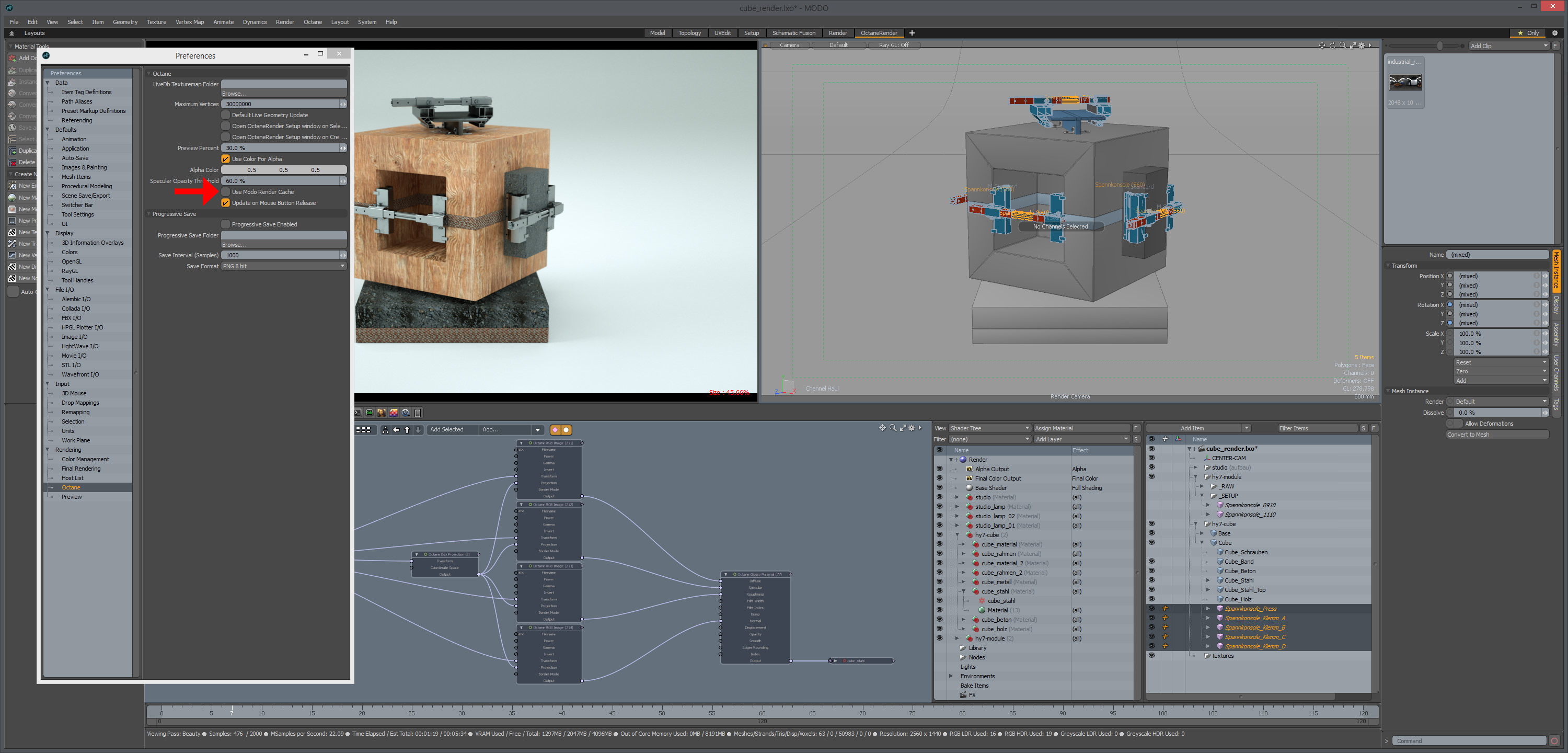Image resolution: width=1568 pixels, height=753 pixels.
Task: Open the Octane menu
Action: tap(312, 22)
